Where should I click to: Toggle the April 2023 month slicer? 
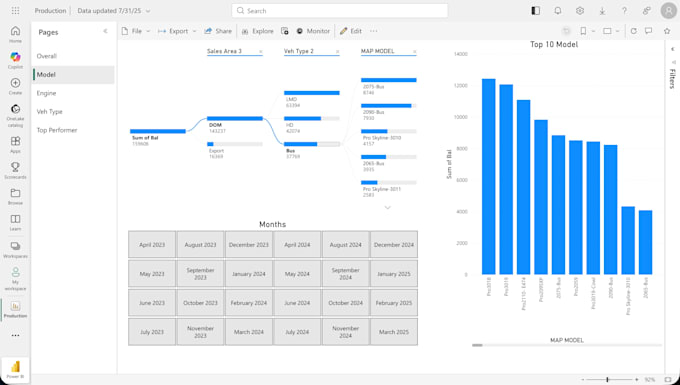(152, 245)
